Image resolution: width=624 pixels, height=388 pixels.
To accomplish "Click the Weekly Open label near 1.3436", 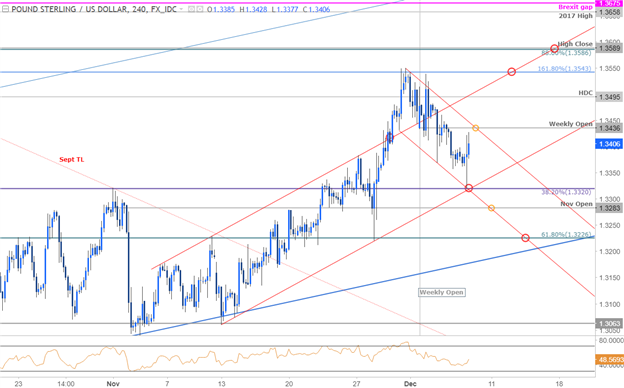I will [571, 124].
